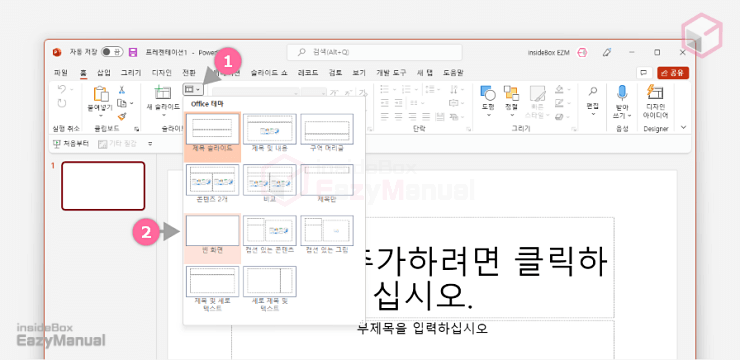This screenshot has height=360, width=740.
Task: Select slide 1 thumbnail in the panel
Action: click(103, 186)
